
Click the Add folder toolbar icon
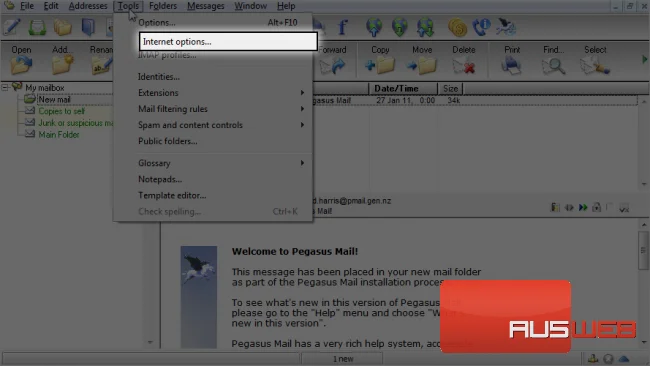click(62, 60)
